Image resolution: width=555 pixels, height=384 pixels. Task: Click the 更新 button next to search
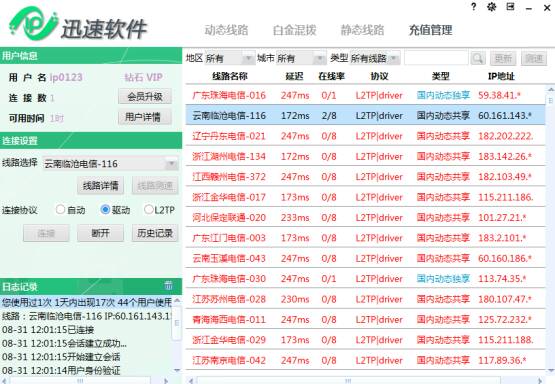pos(503,58)
